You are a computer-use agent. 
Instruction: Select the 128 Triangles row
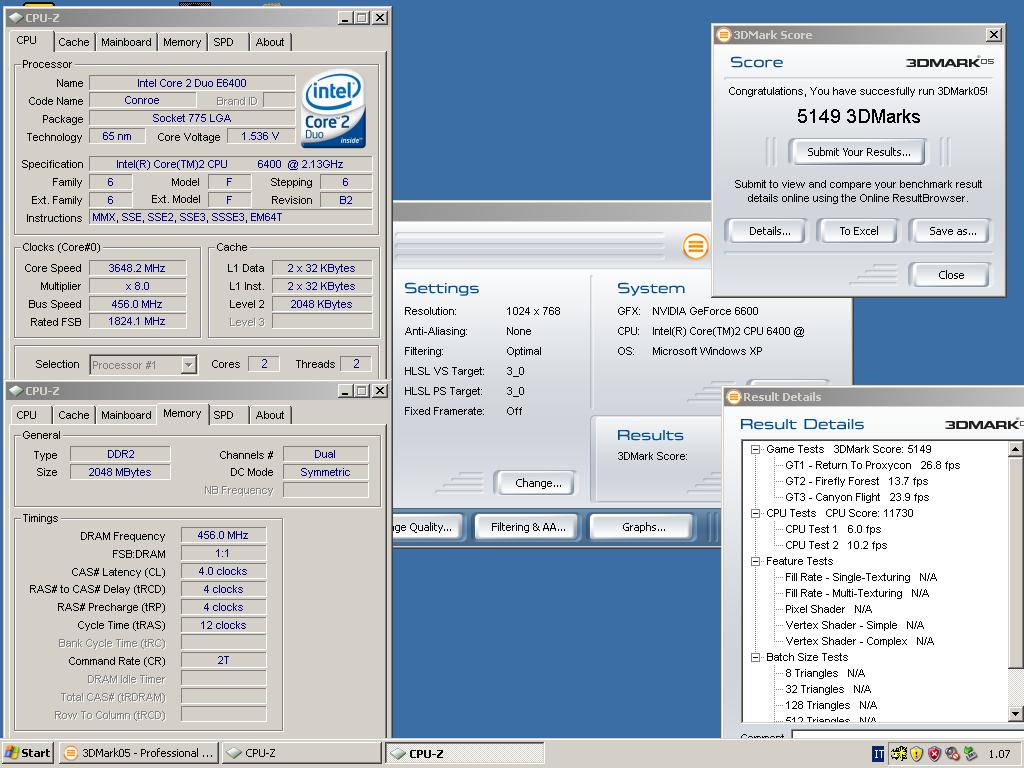(x=831, y=705)
